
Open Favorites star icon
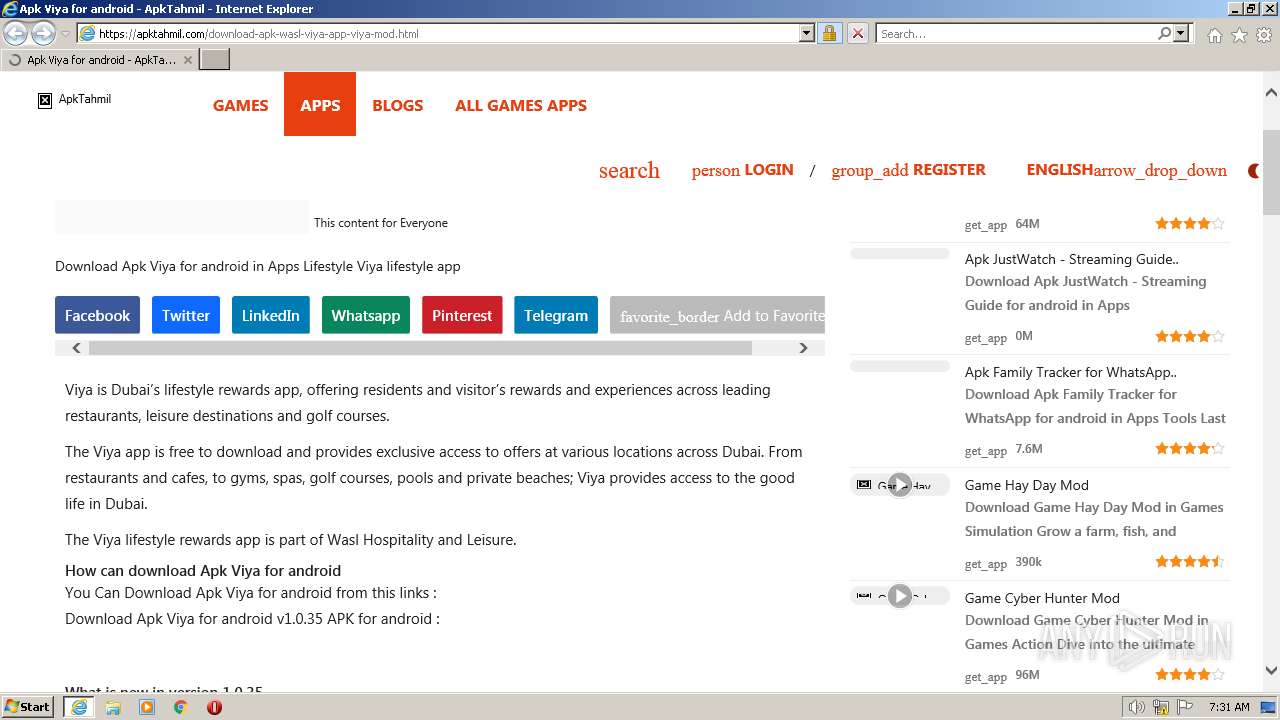[1239, 34]
